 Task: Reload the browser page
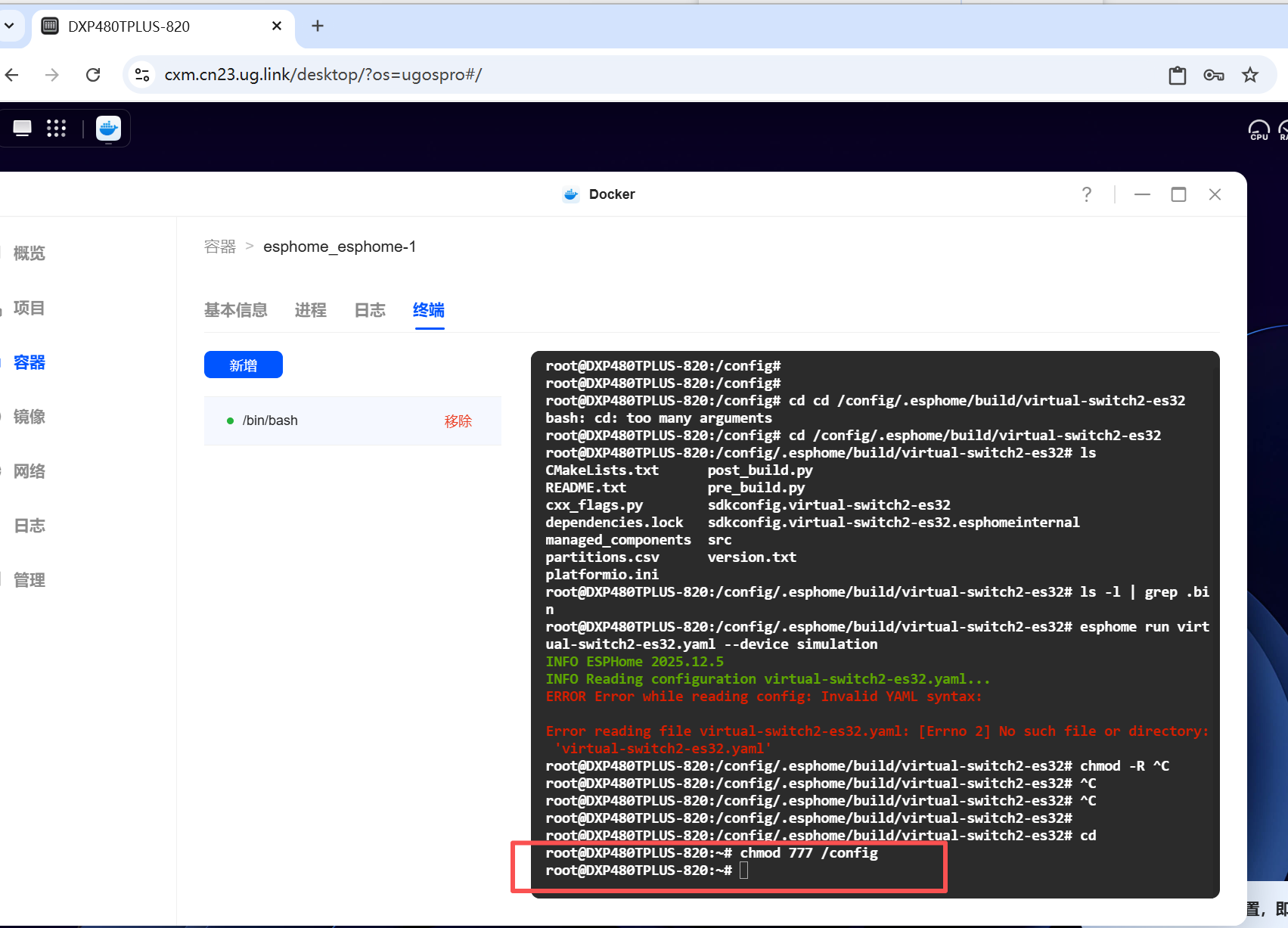coord(93,75)
